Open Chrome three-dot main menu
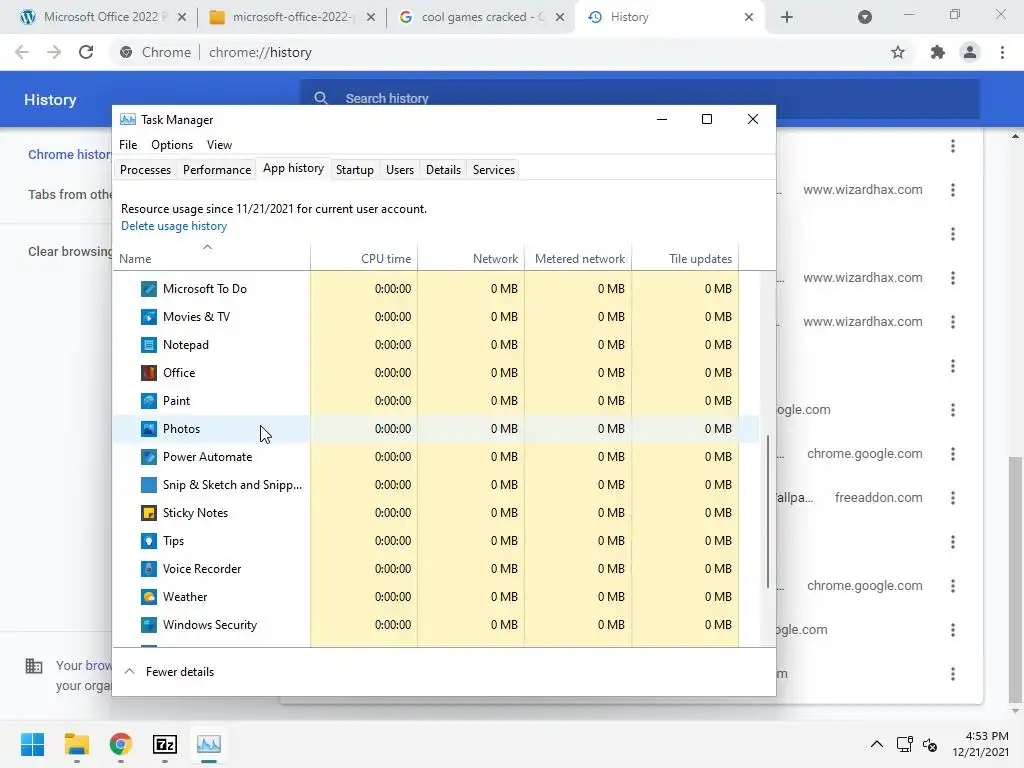 tap(1002, 52)
